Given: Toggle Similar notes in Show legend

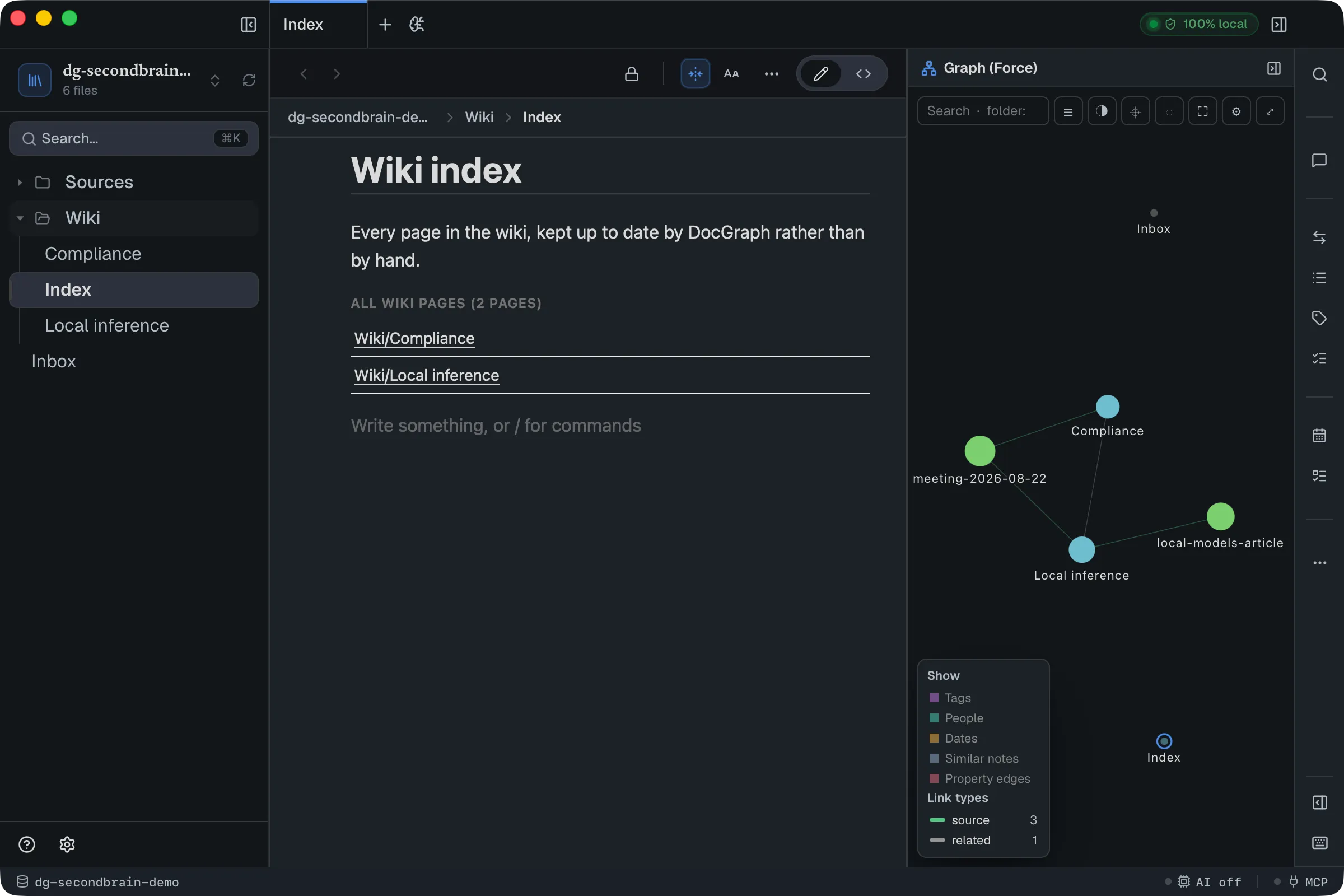Looking at the screenshot, I should point(974,758).
